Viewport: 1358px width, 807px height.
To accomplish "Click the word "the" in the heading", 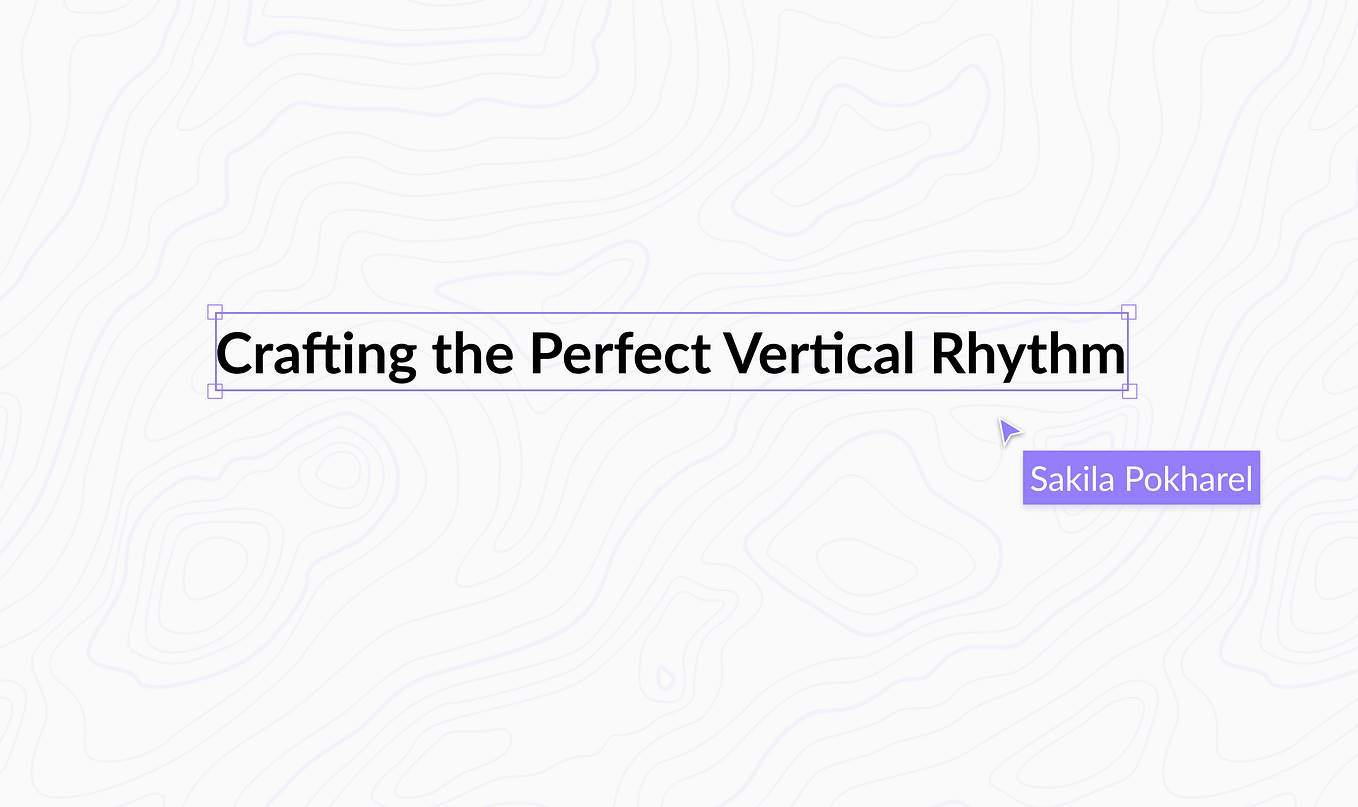I will pyautogui.click(x=474, y=353).
